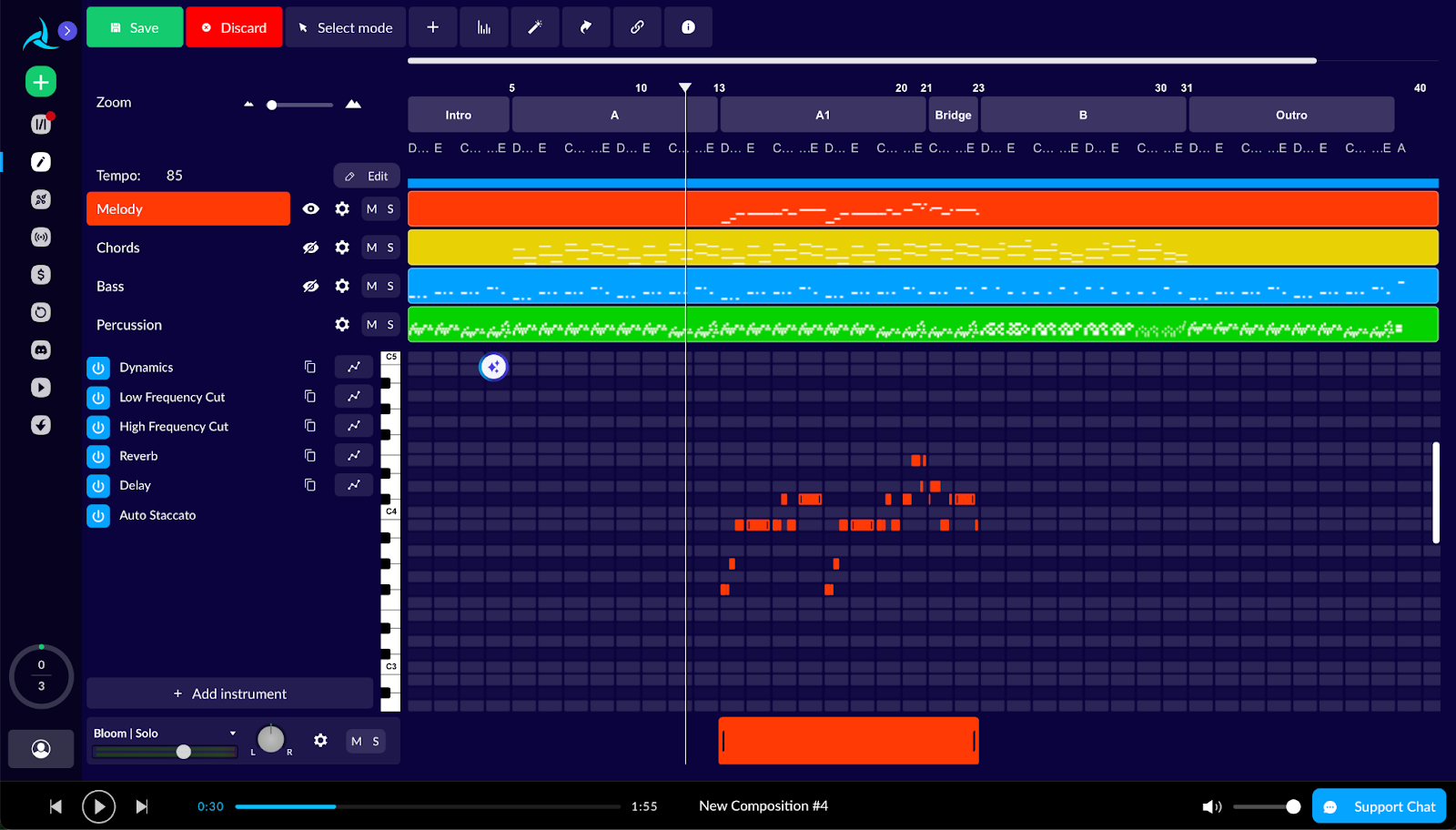Click the Save button
The width and height of the screenshot is (1456, 830).
135,27
